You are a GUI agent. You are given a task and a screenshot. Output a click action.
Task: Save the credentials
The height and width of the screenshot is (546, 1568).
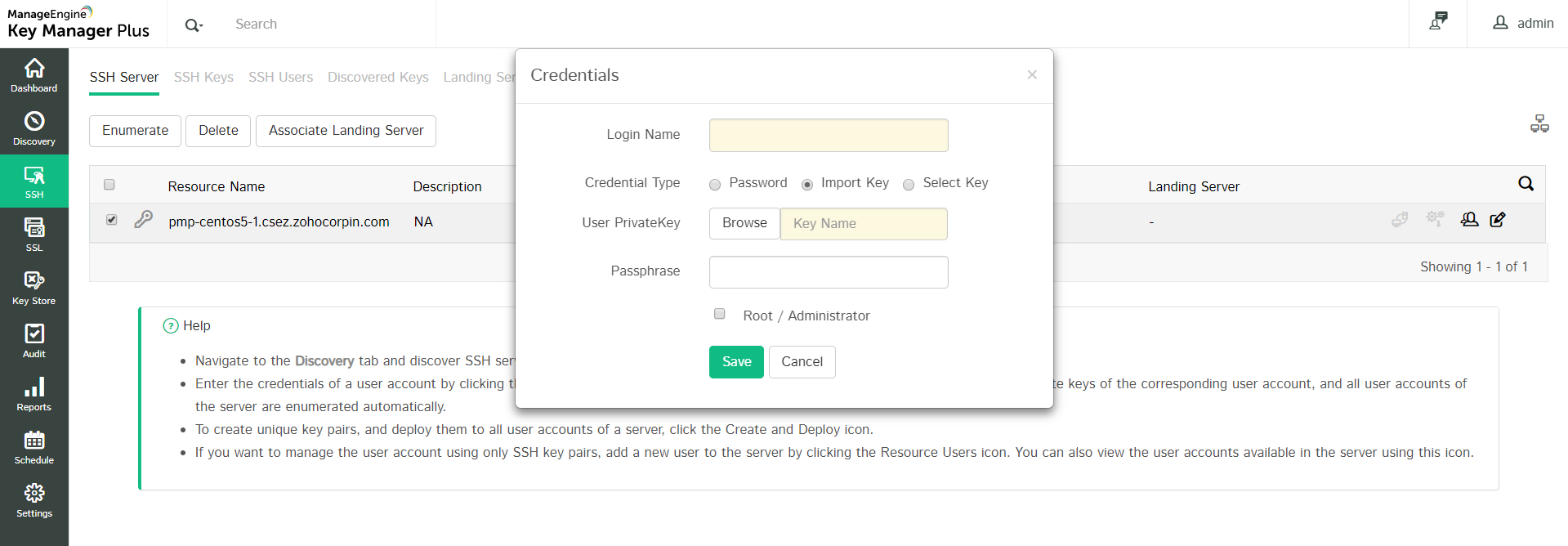736,362
